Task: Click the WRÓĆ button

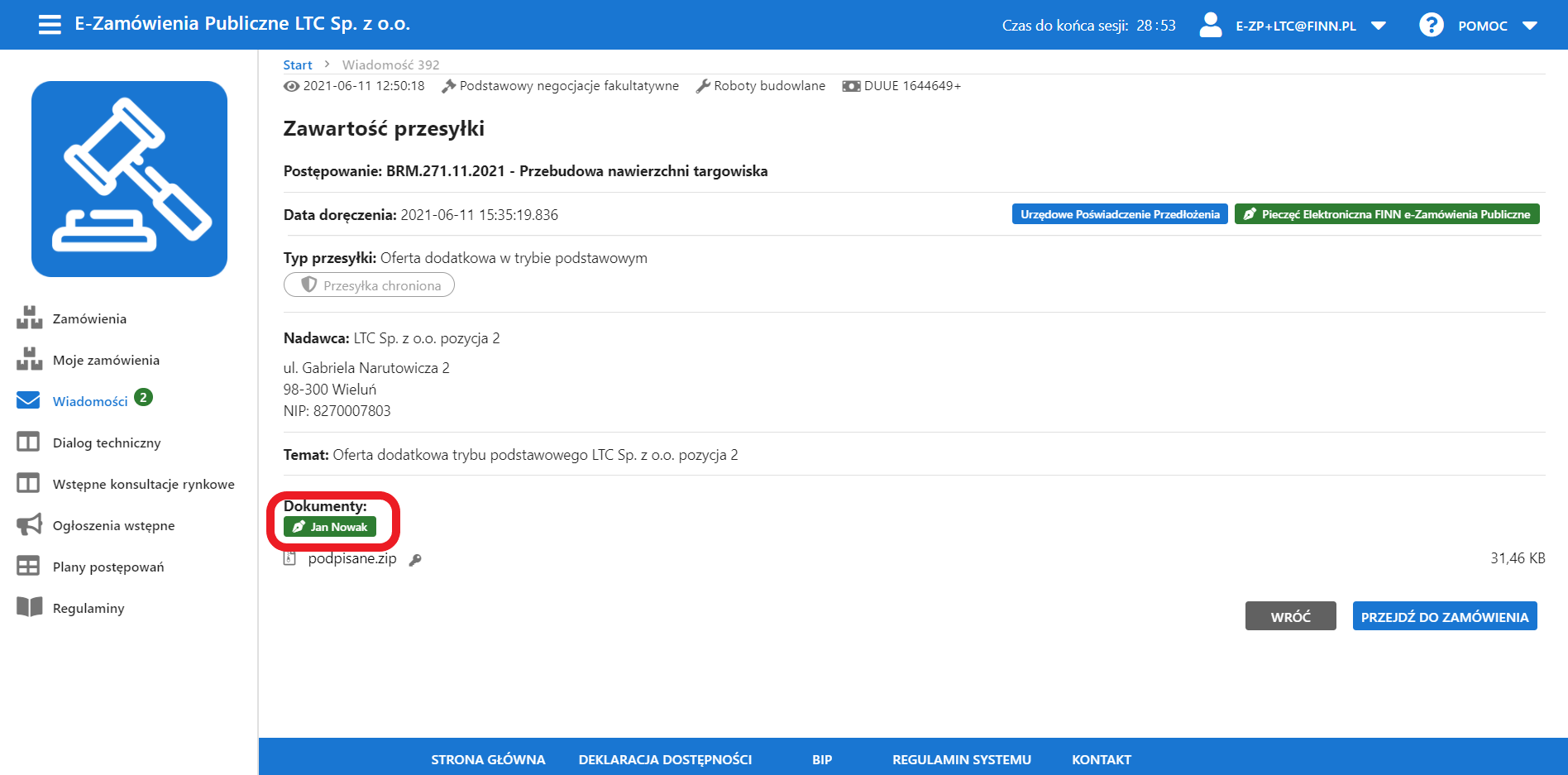Action: point(1291,616)
